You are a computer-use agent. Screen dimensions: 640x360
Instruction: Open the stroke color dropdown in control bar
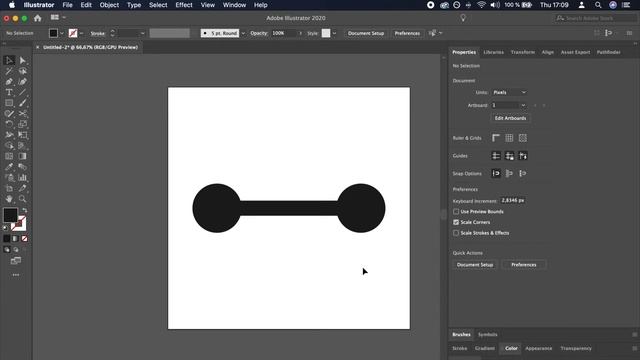click(x=81, y=33)
